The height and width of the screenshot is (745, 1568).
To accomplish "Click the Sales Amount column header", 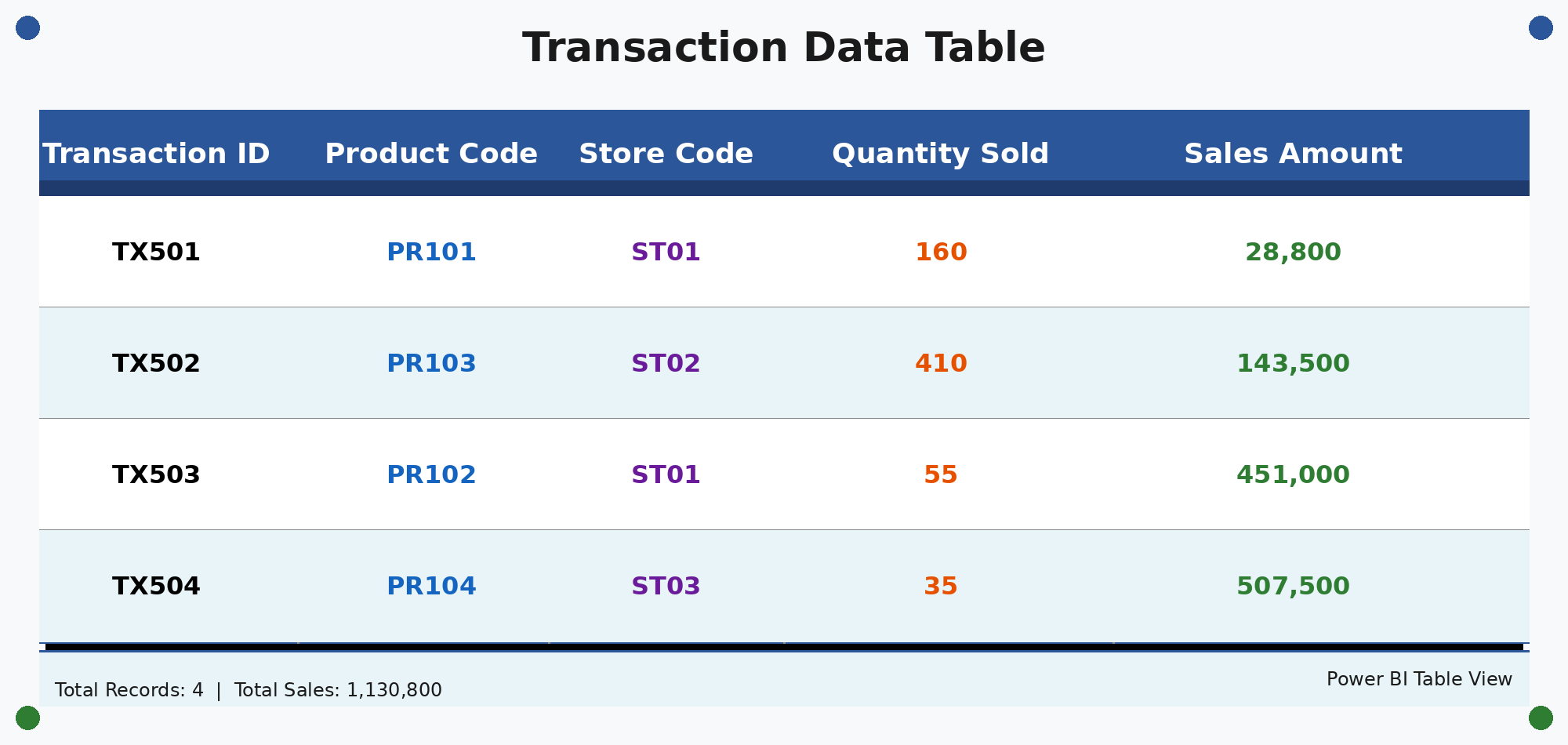I will coord(1293,154).
